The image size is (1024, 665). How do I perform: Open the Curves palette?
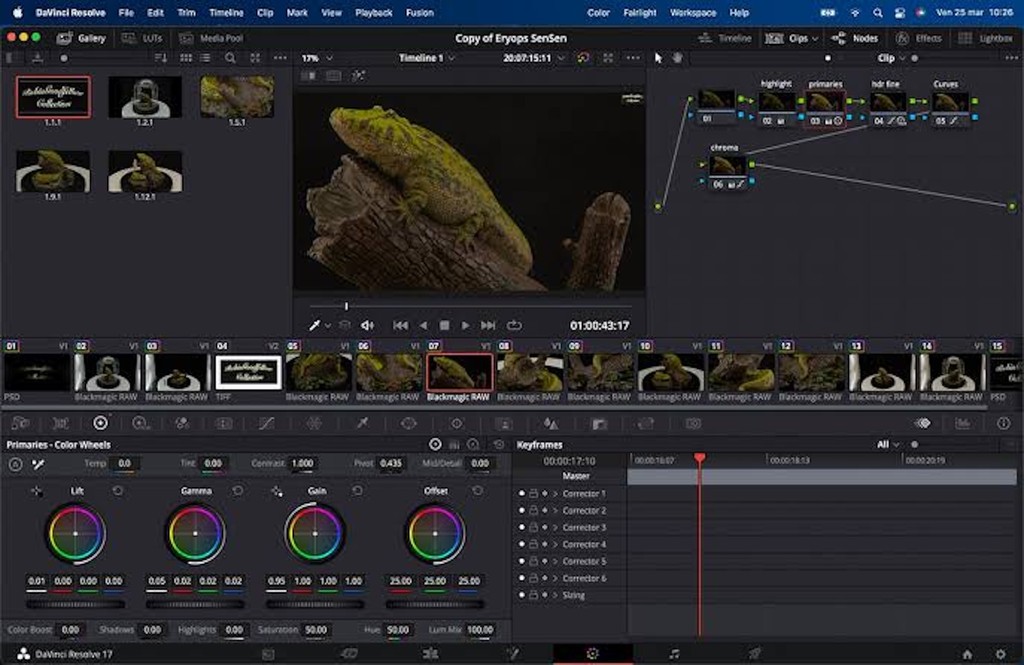(x=263, y=423)
